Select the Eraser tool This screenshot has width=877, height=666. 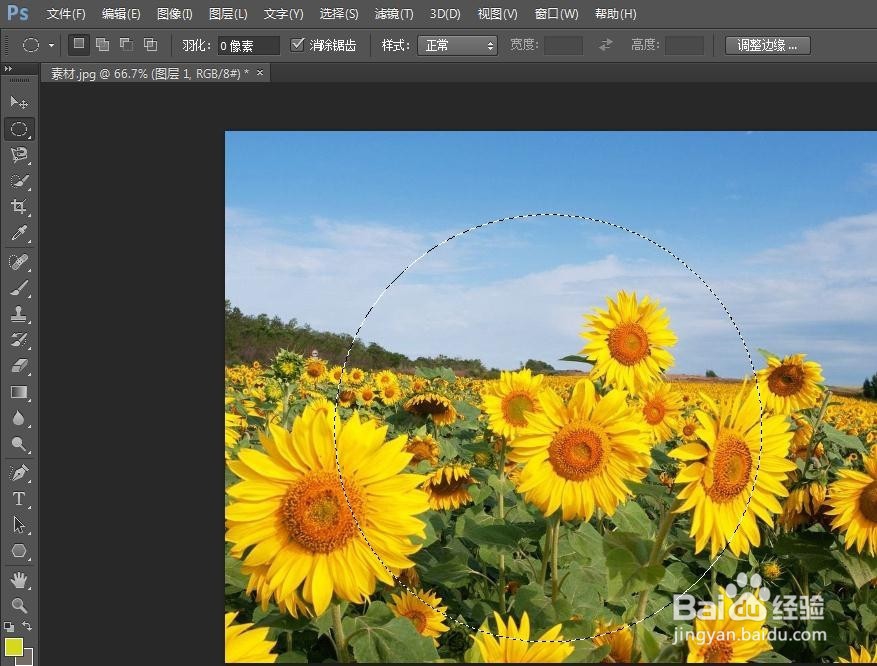click(x=18, y=366)
